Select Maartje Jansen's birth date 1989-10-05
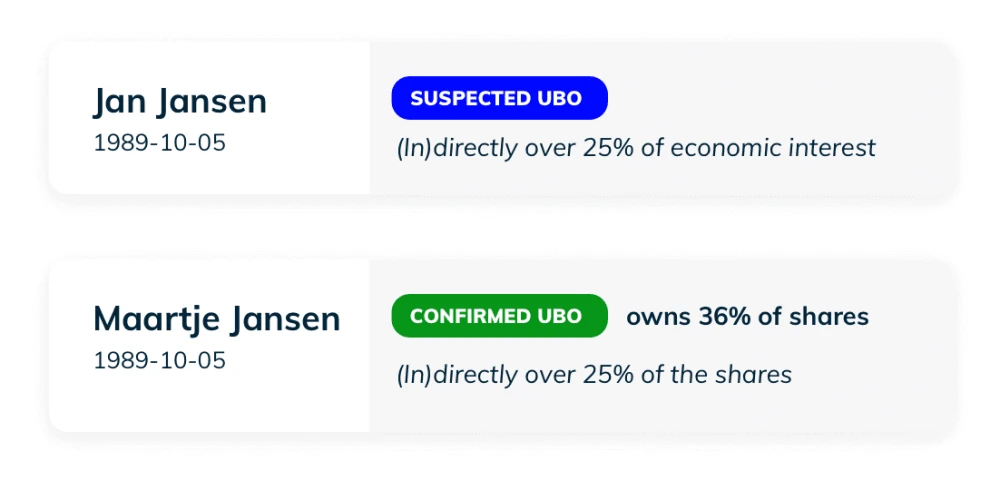The width and height of the screenshot is (1000, 490). pos(159,360)
